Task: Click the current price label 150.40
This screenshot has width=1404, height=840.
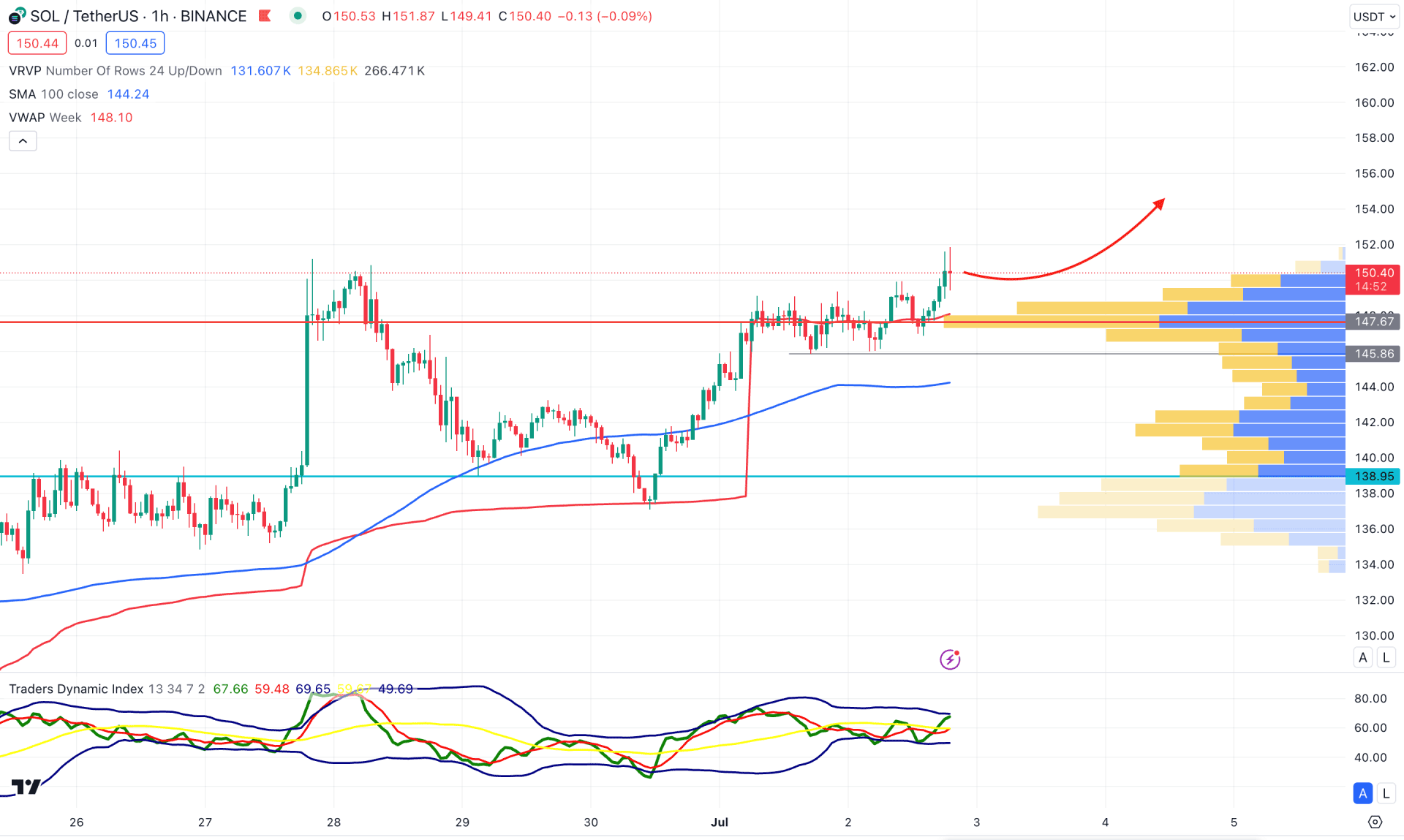Action: pyautogui.click(x=1373, y=279)
